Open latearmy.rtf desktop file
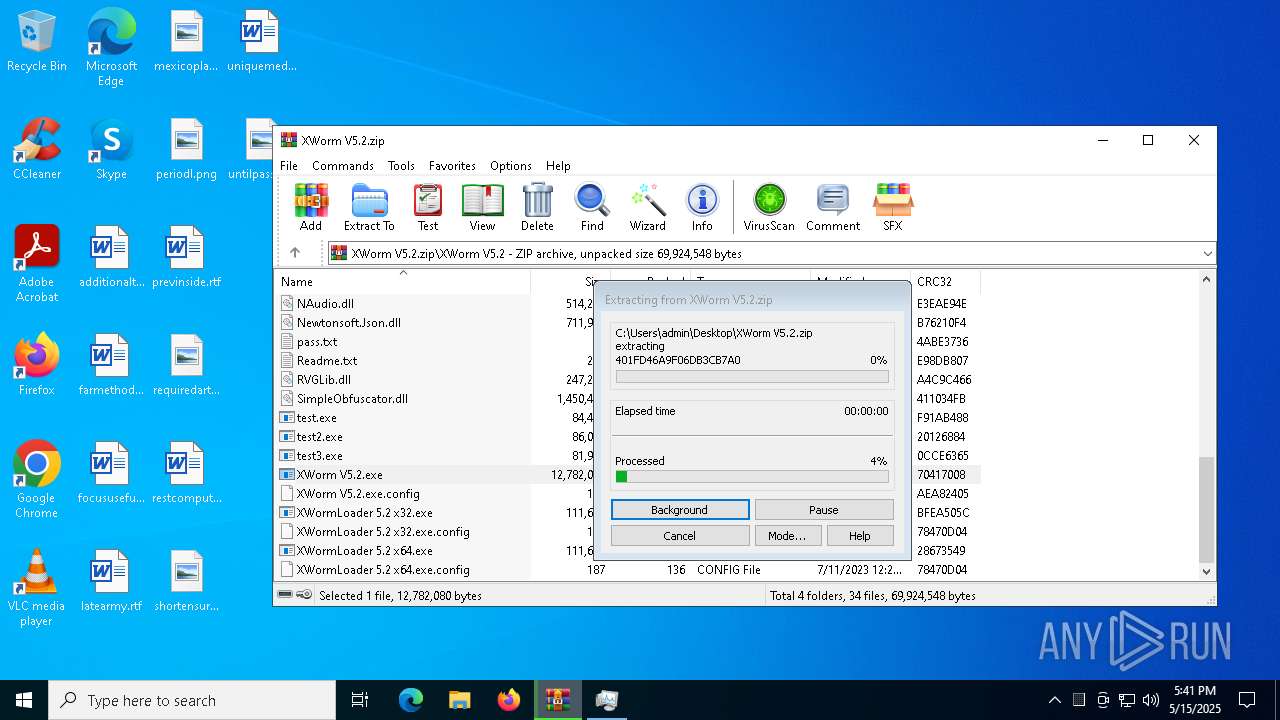1280x720 pixels. 111,582
